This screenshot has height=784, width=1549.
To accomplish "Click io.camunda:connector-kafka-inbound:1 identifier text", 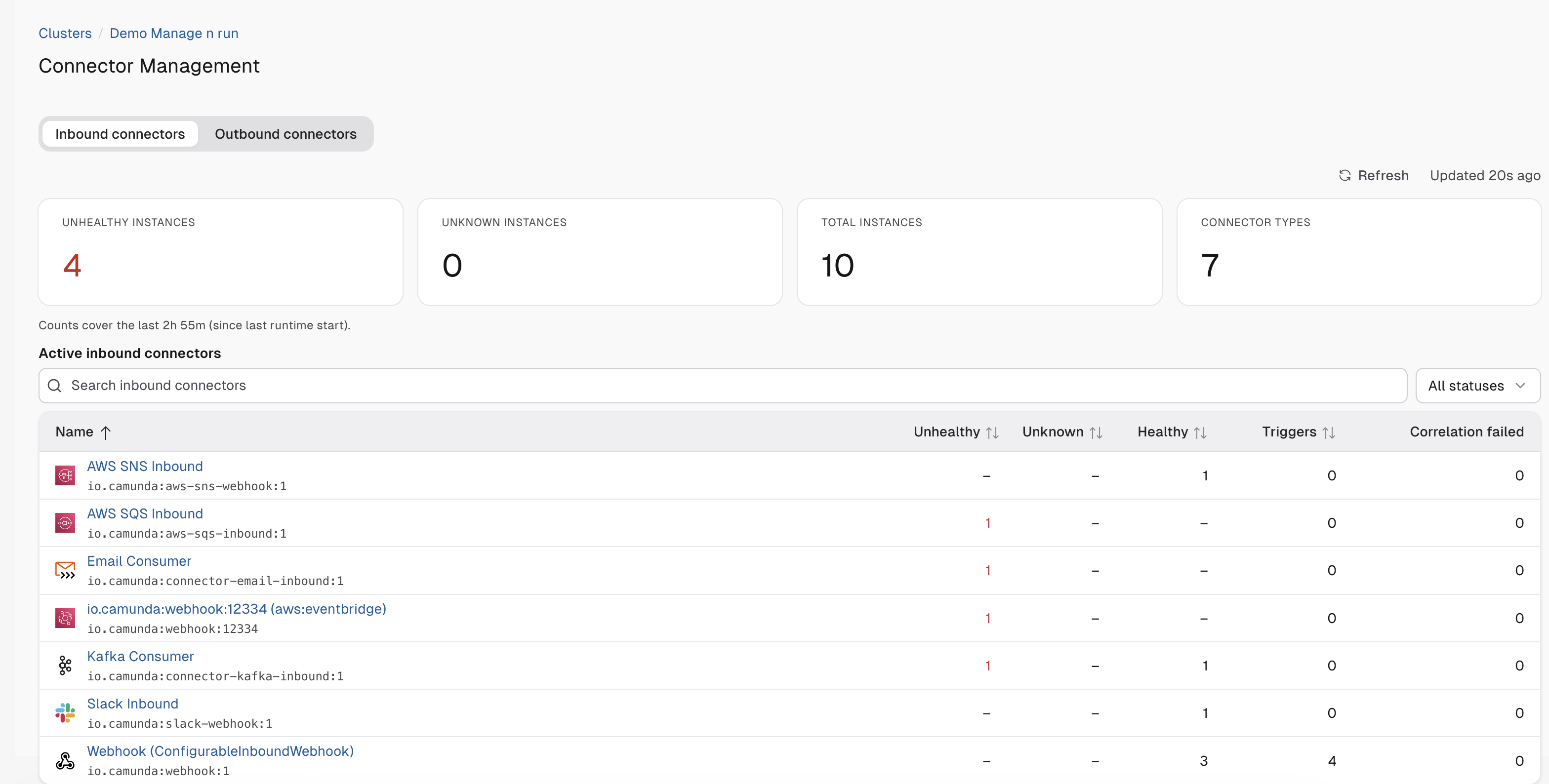I will pos(215,676).
